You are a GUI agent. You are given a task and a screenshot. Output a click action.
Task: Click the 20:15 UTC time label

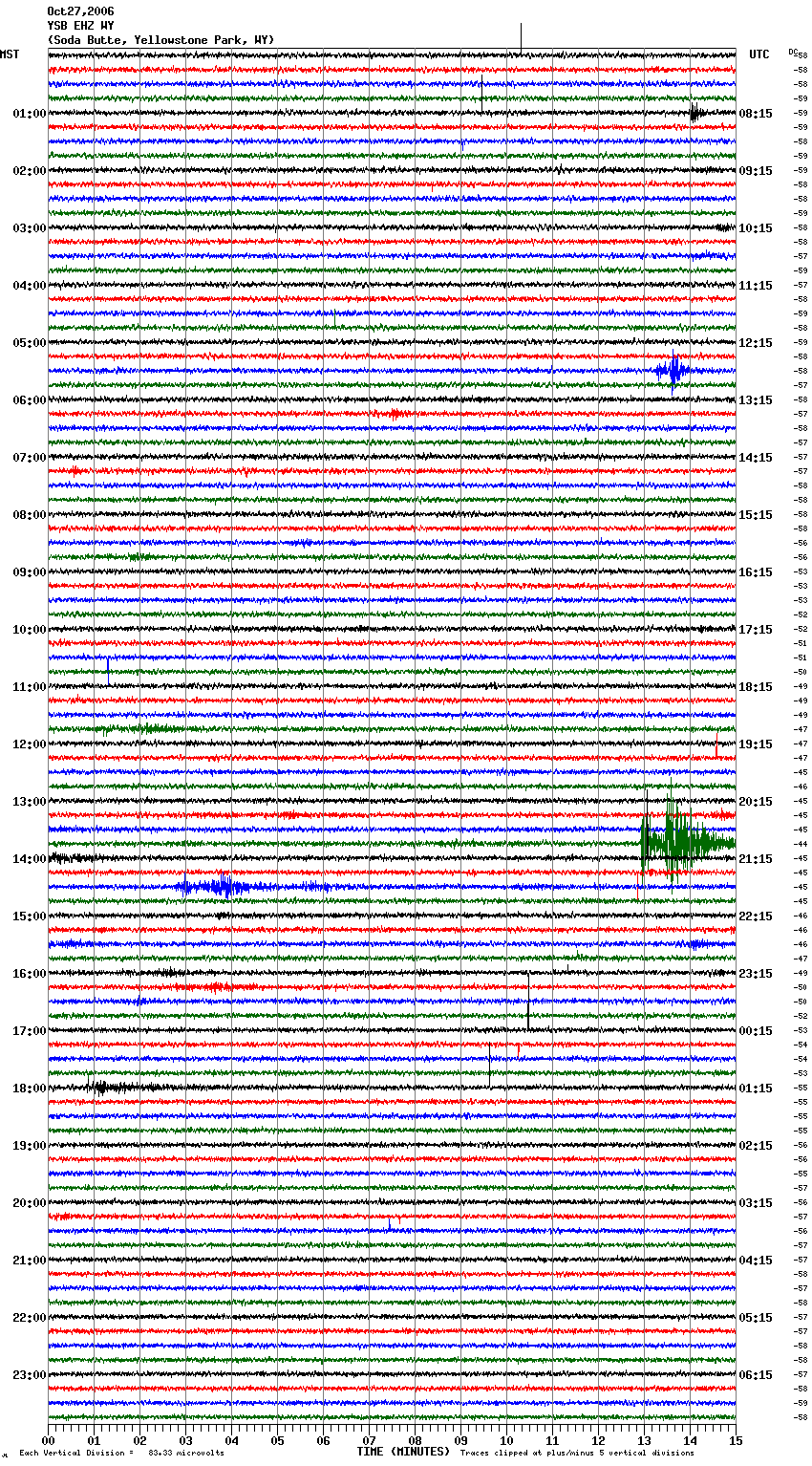[x=756, y=802]
